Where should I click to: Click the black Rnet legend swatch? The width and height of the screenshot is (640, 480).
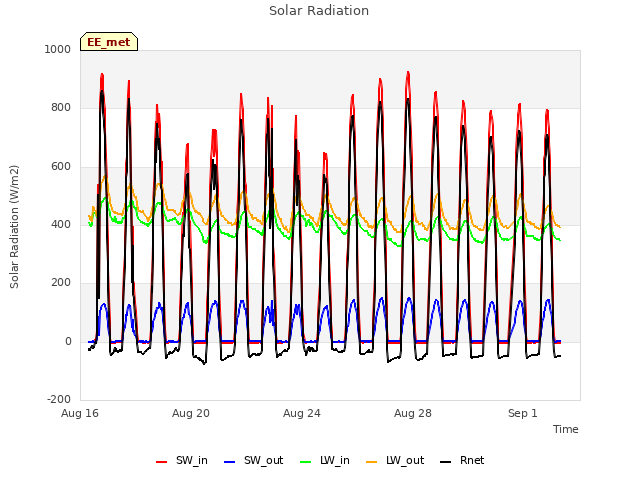coord(445,462)
